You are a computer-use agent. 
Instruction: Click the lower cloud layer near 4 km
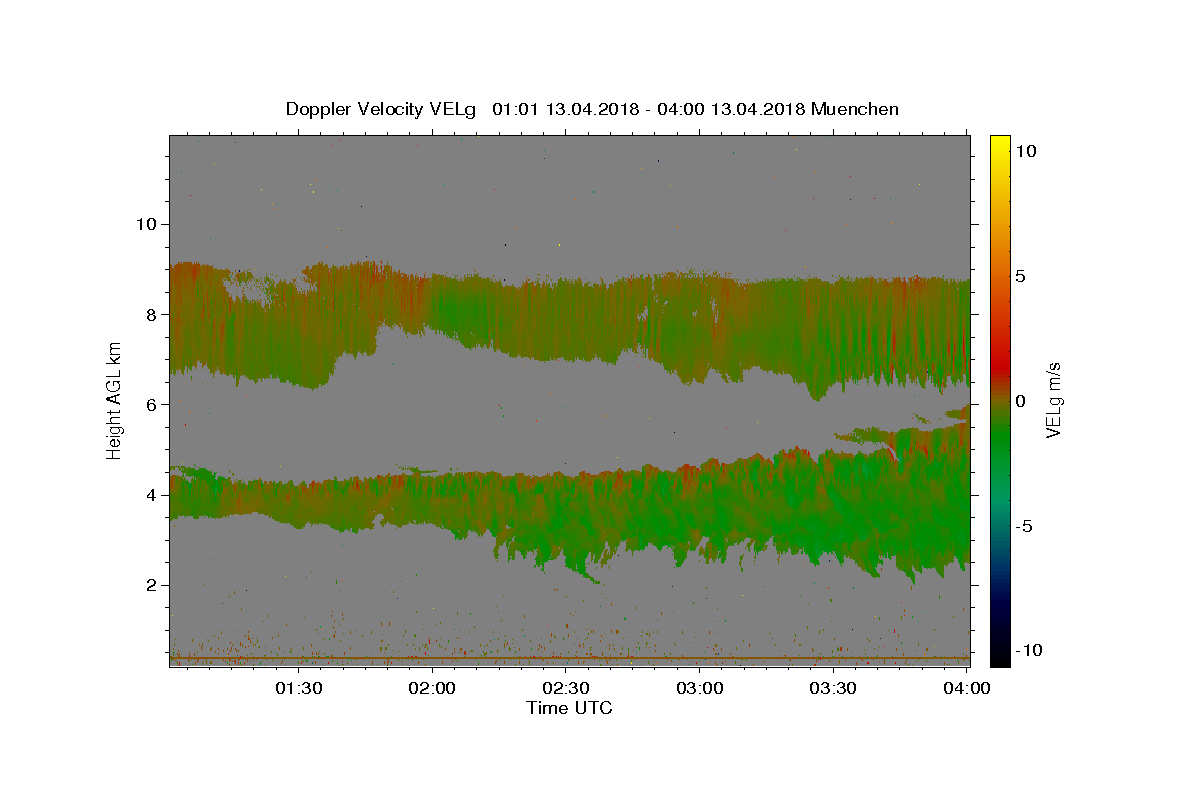point(570,505)
